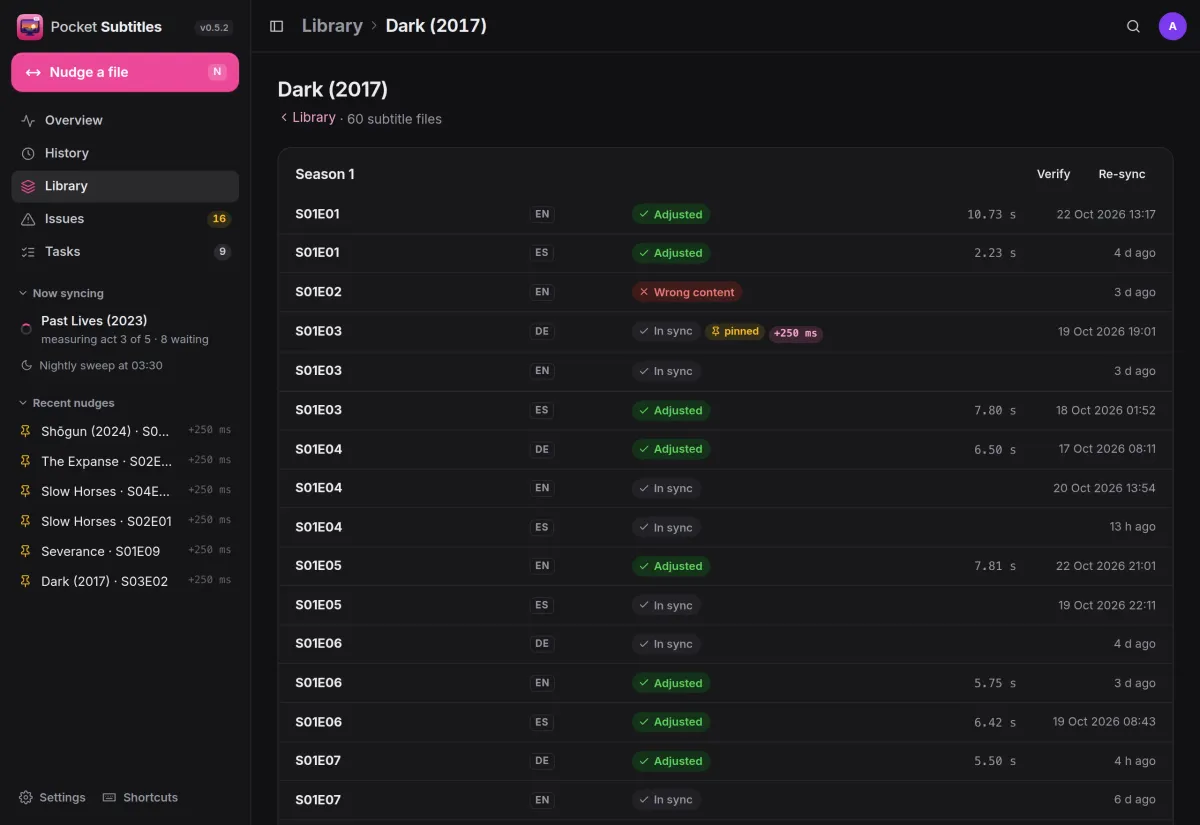Click the Pocket Subtitles app logo
Screen dimensions: 1200x825
(30, 27)
